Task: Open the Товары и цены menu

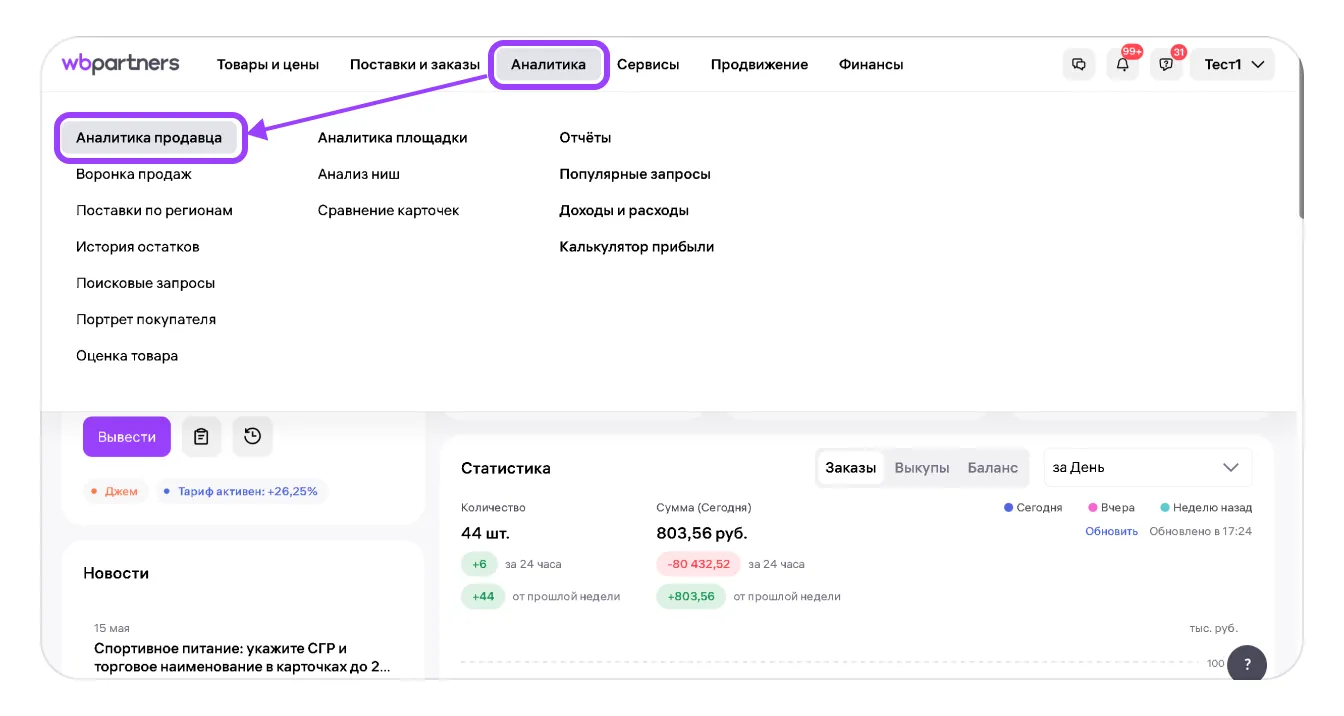Action: point(268,65)
